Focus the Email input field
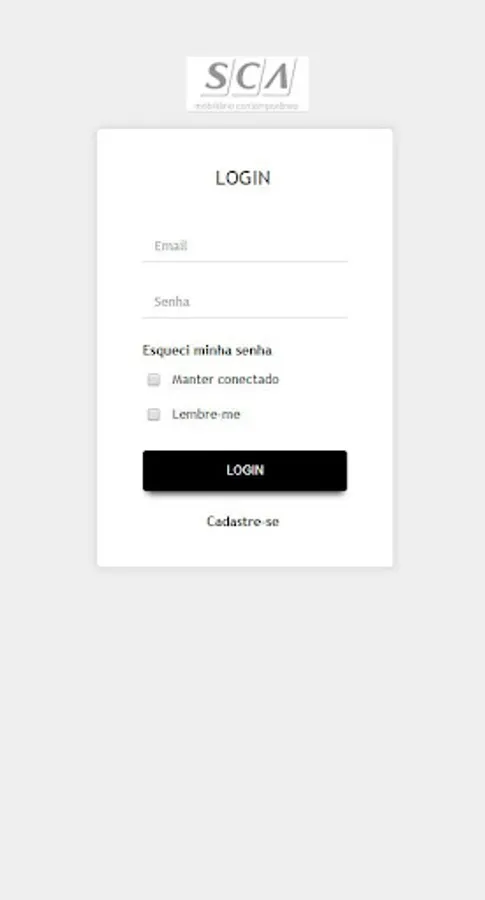This screenshot has width=485, height=900. pyautogui.click(x=245, y=246)
